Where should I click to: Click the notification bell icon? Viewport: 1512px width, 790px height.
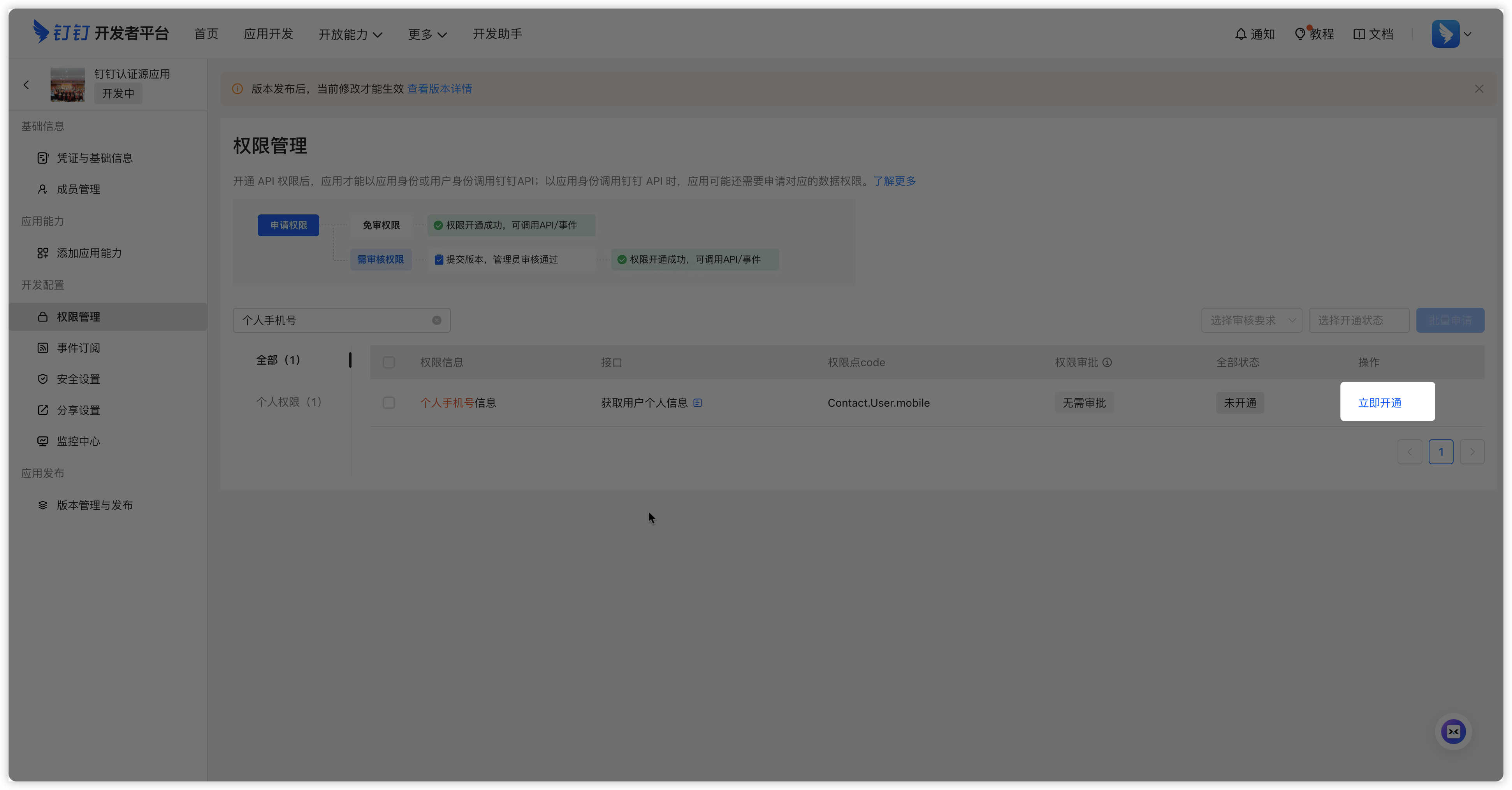(x=1240, y=34)
